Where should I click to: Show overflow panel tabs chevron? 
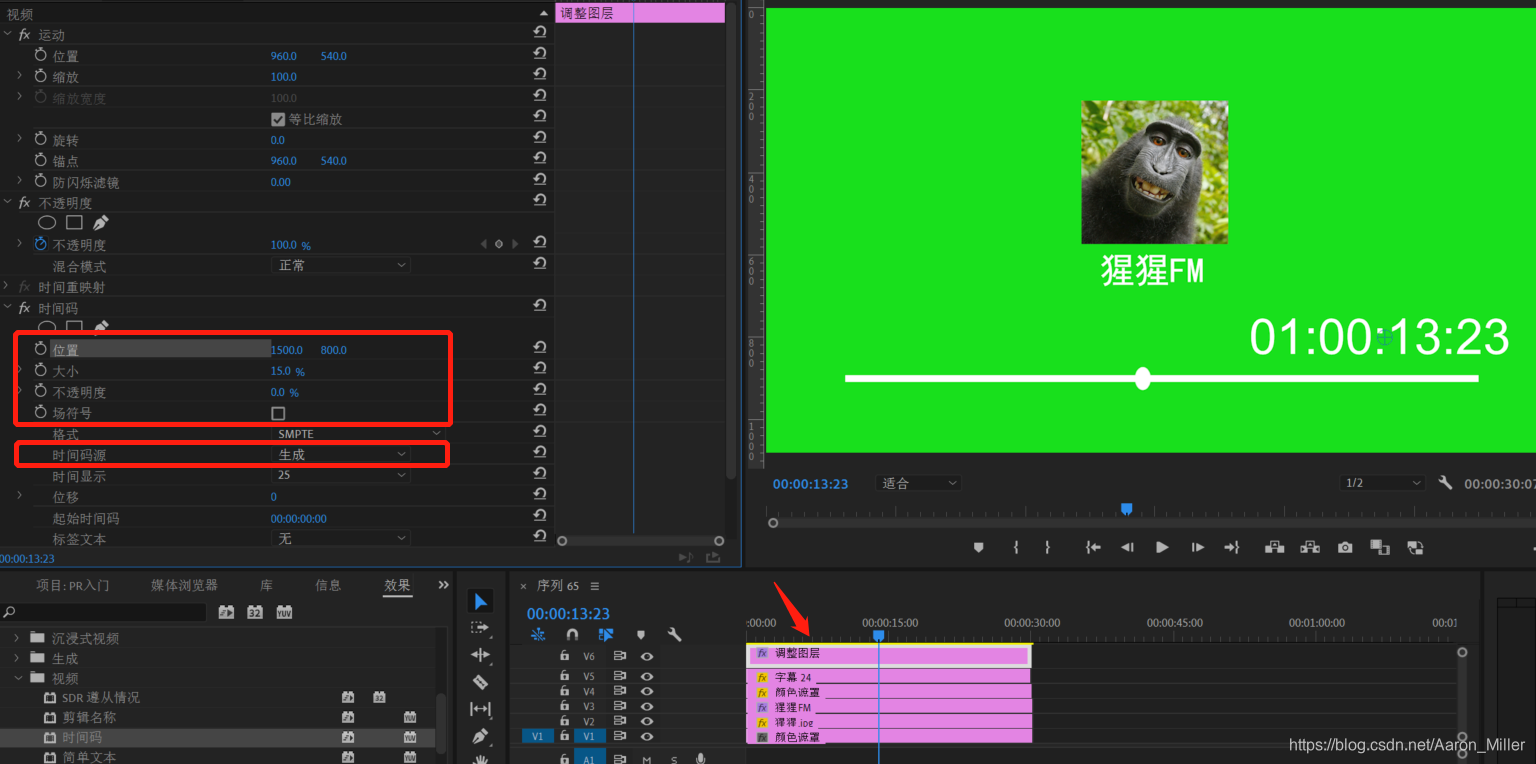coord(443,585)
